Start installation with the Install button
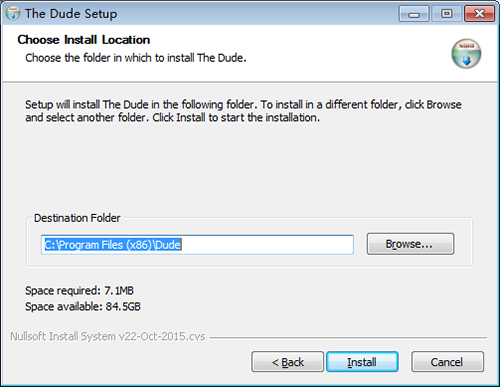Image resolution: width=500 pixels, height=387 pixels. click(362, 362)
